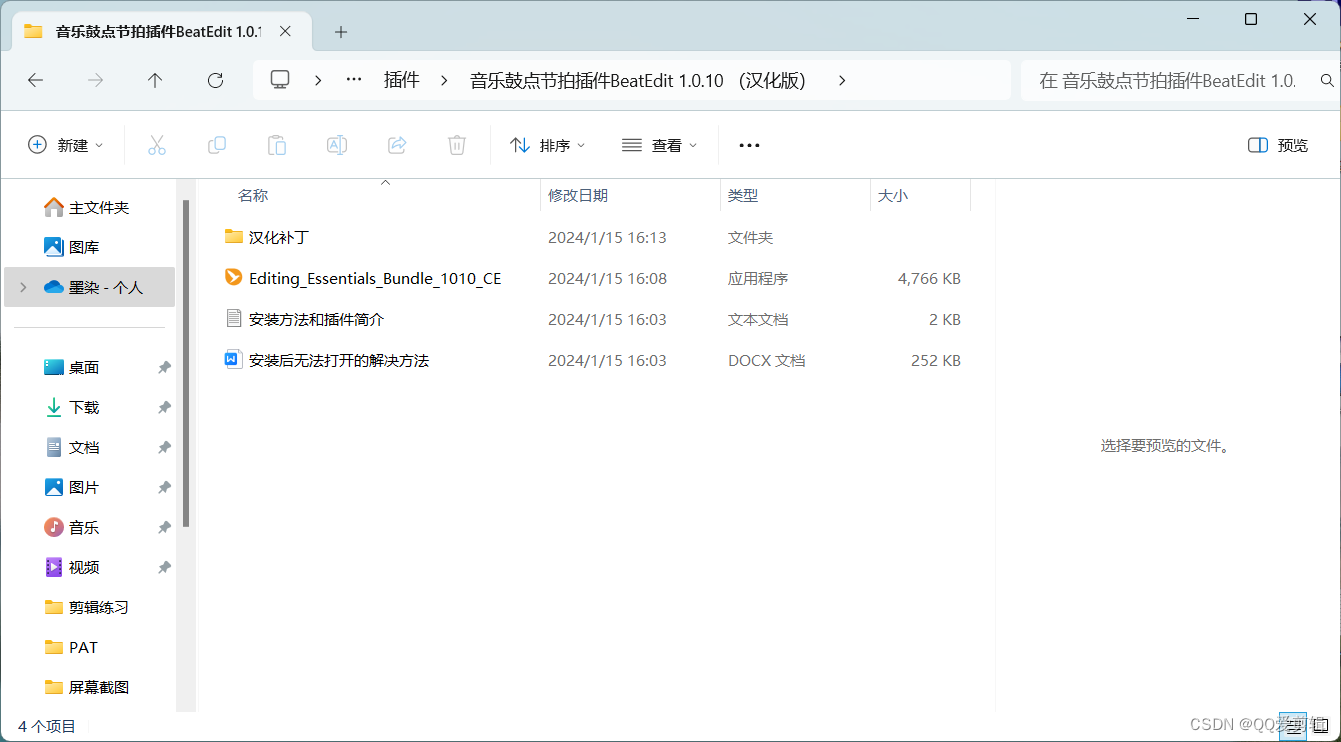Open 视频 quick access folder
This screenshot has height=742, width=1341.
point(71,567)
